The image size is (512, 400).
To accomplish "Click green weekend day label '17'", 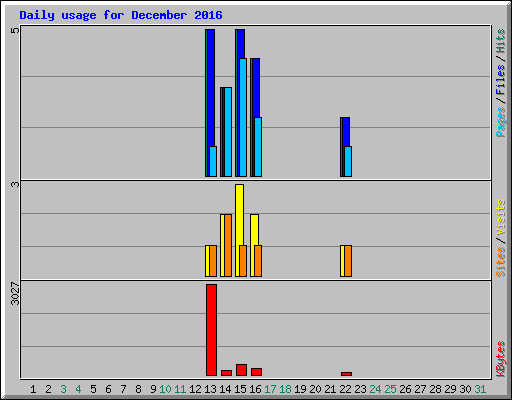I will pos(270,389).
